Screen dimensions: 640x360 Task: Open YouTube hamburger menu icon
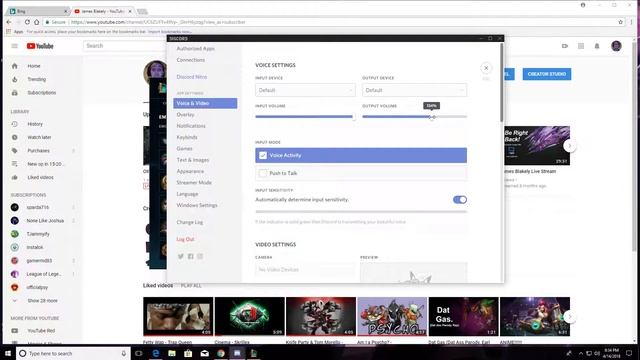15,46
